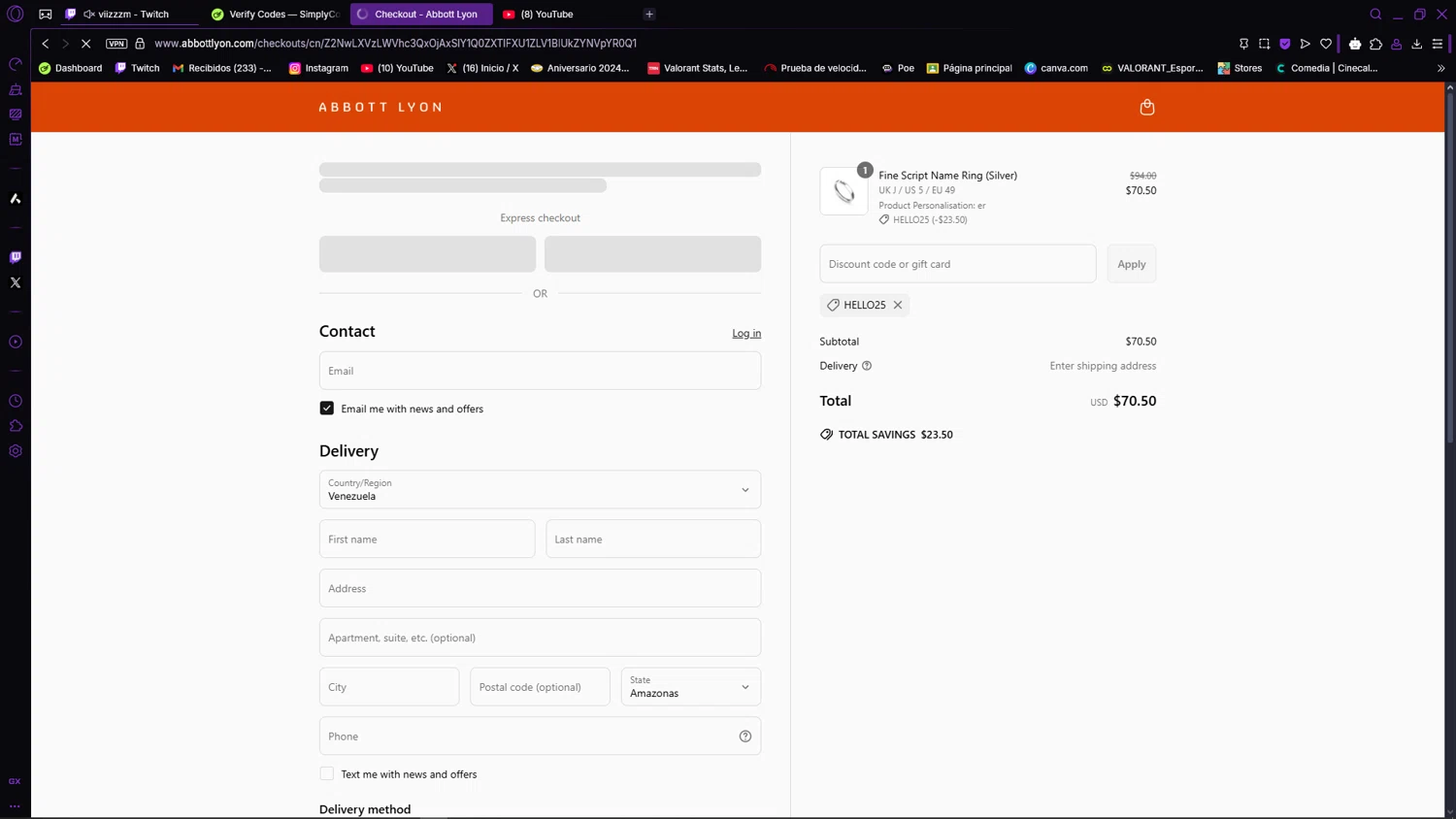This screenshot has height=819, width=1456.
Task: Uncheck Email me with news and offers
Action: 327,409
